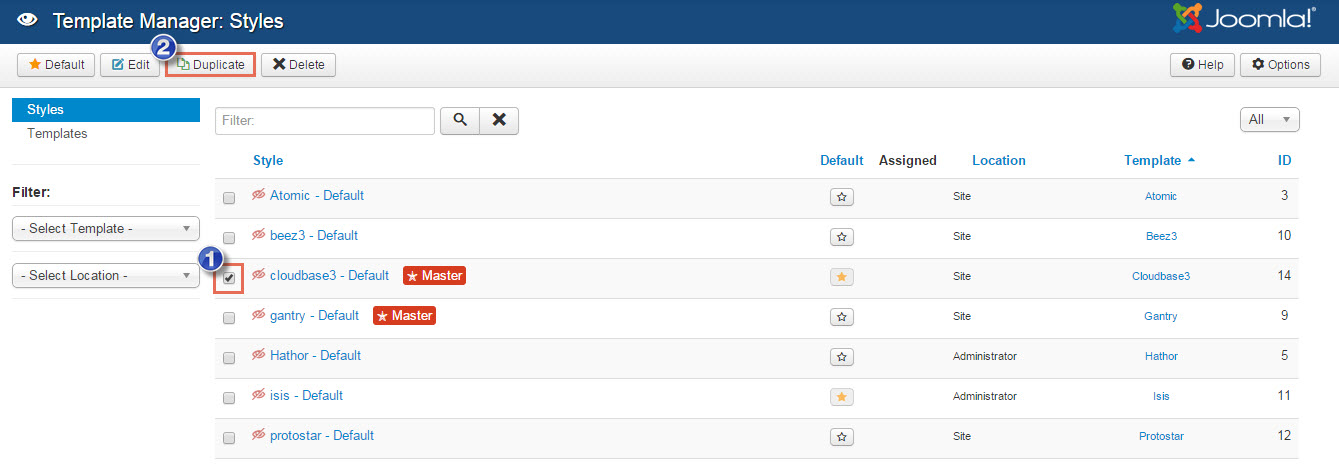Click the Beez3 template link
Image resolution: width=1339 pixels, height=472 pixels.
click(1161, 236)
